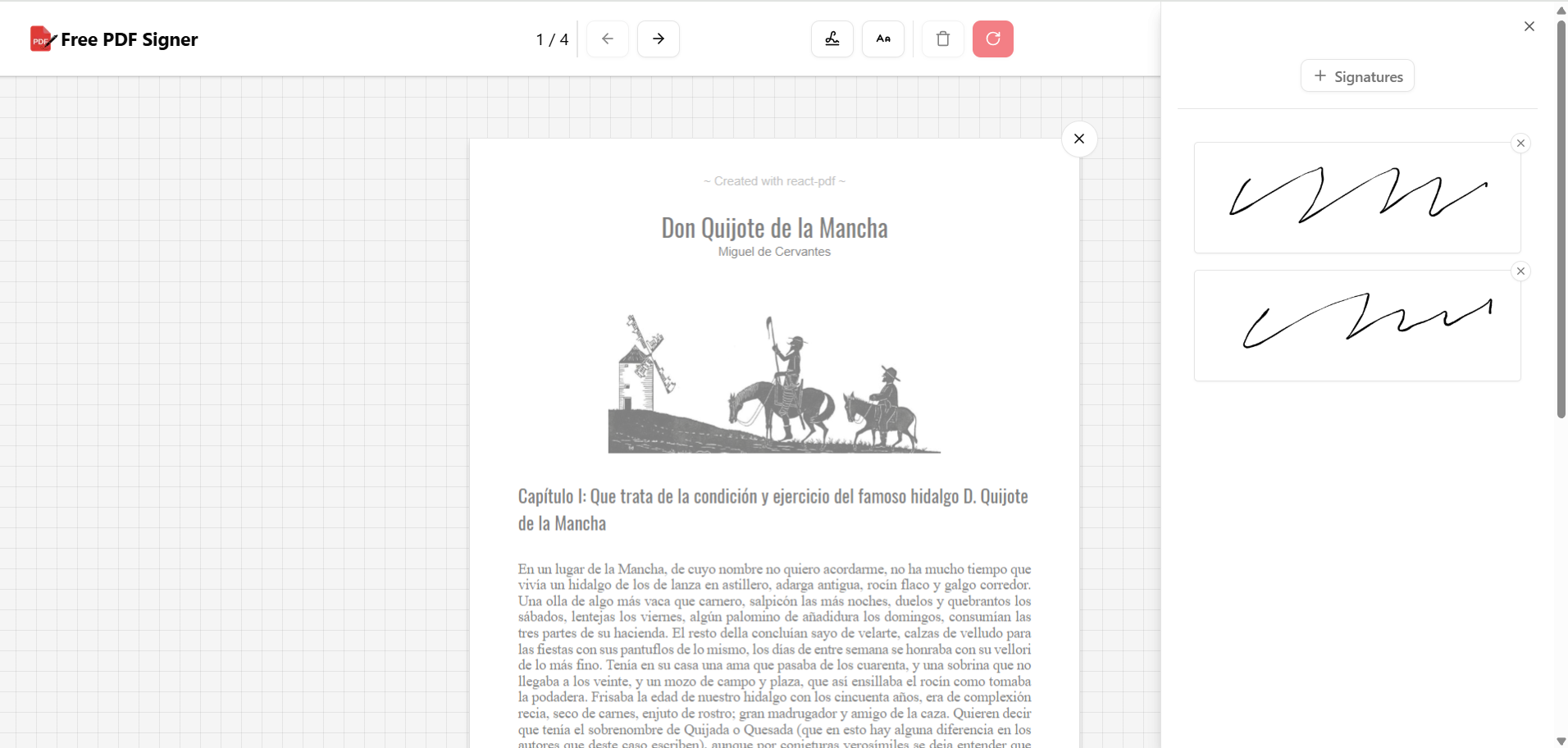Remove the first saved signature
This screenshot has height=748, width=1568.
pos(1520,143)
